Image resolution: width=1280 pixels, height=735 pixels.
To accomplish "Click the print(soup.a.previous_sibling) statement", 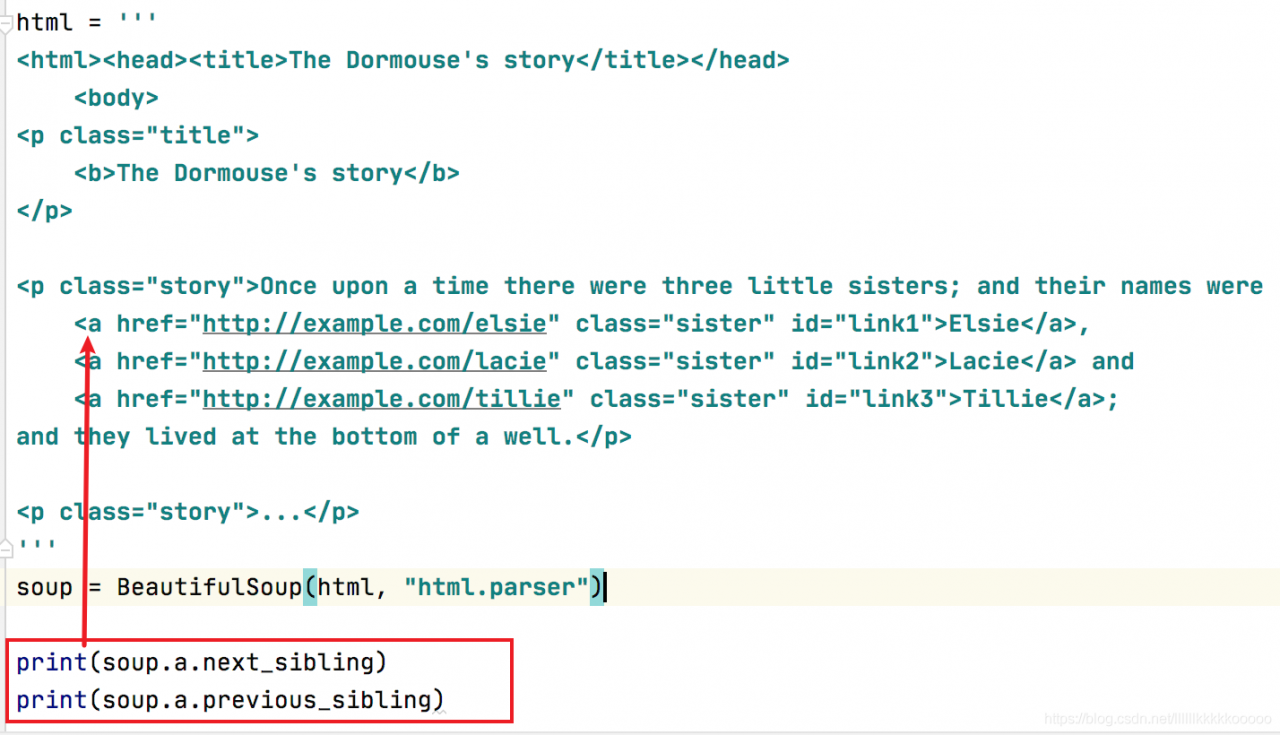I will [231, 700].
